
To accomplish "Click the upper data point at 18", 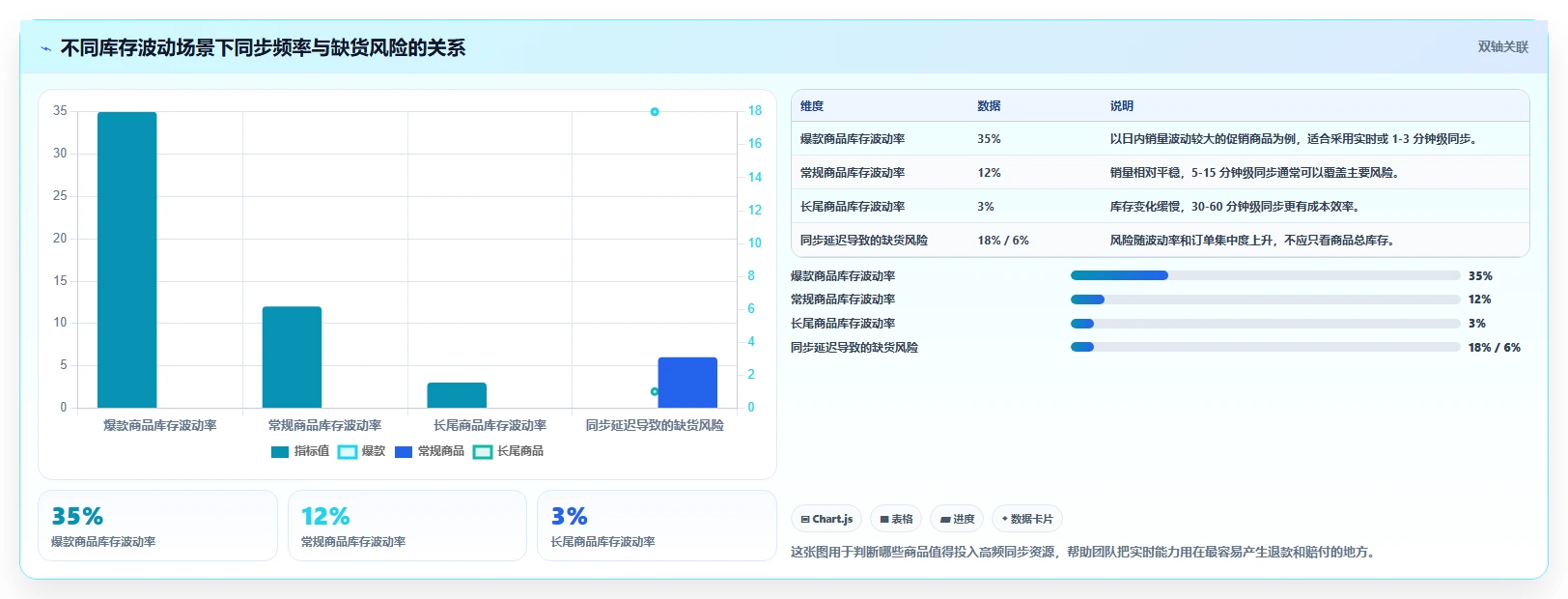I will (655, 112).
